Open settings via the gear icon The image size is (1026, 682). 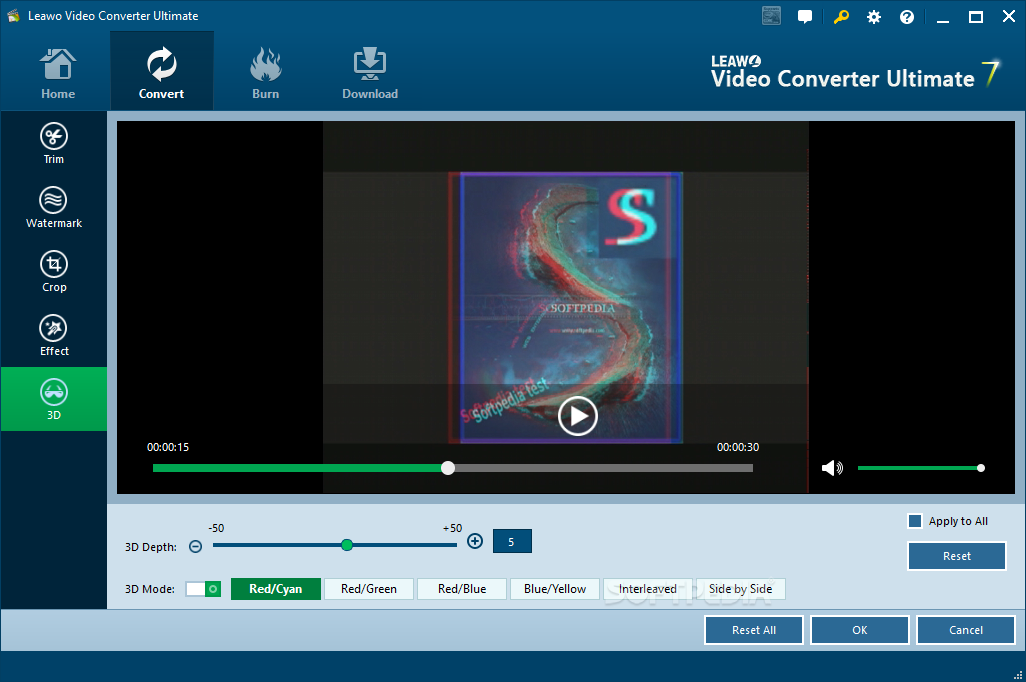click(x=874, y=18)
